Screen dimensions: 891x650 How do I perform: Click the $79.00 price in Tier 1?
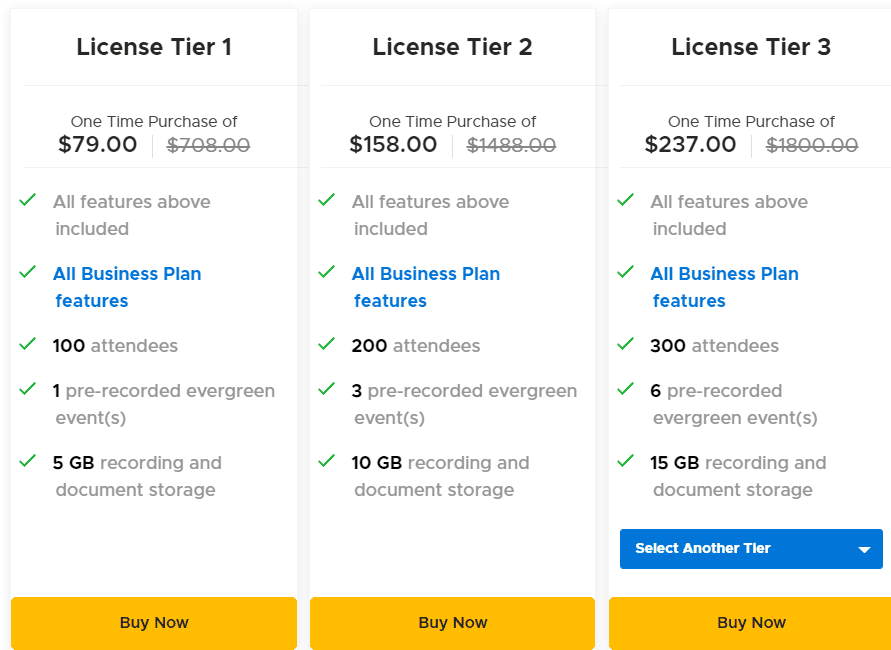[x=97, y=144]
